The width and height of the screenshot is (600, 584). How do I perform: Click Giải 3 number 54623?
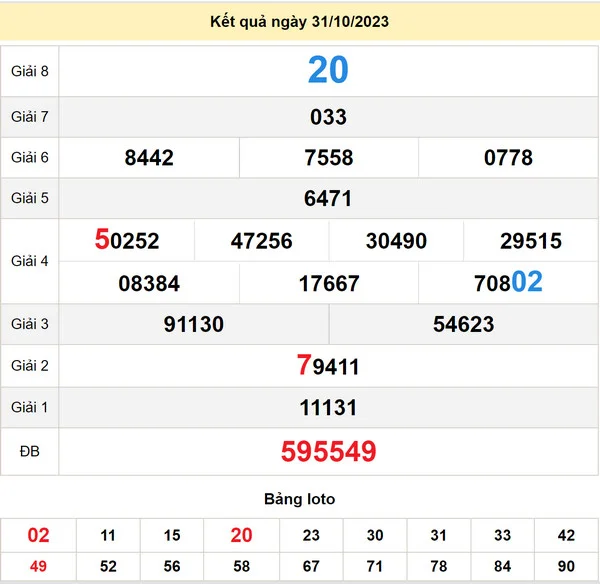tap(463, 325)
